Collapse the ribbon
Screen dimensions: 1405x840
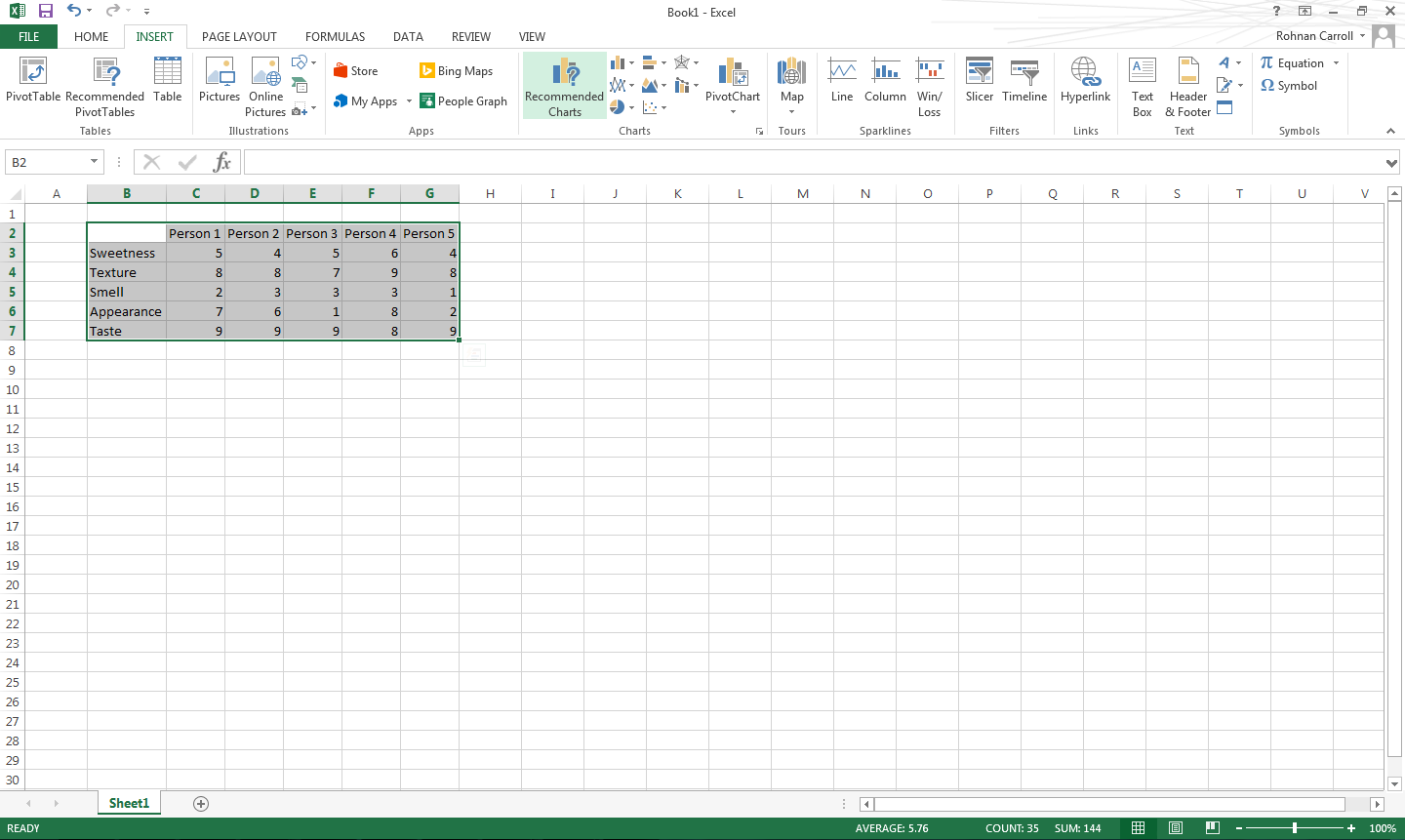coord(1390,131)
